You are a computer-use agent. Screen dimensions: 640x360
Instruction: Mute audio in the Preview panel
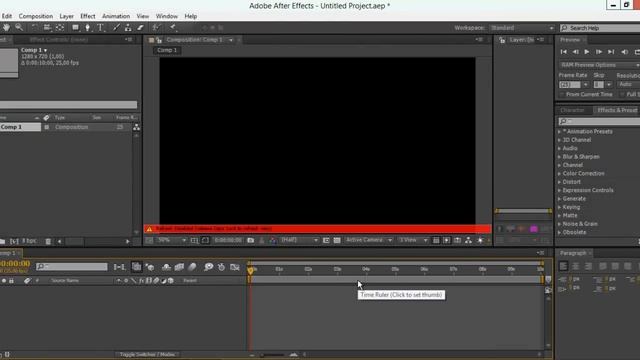tap(624, 52)
